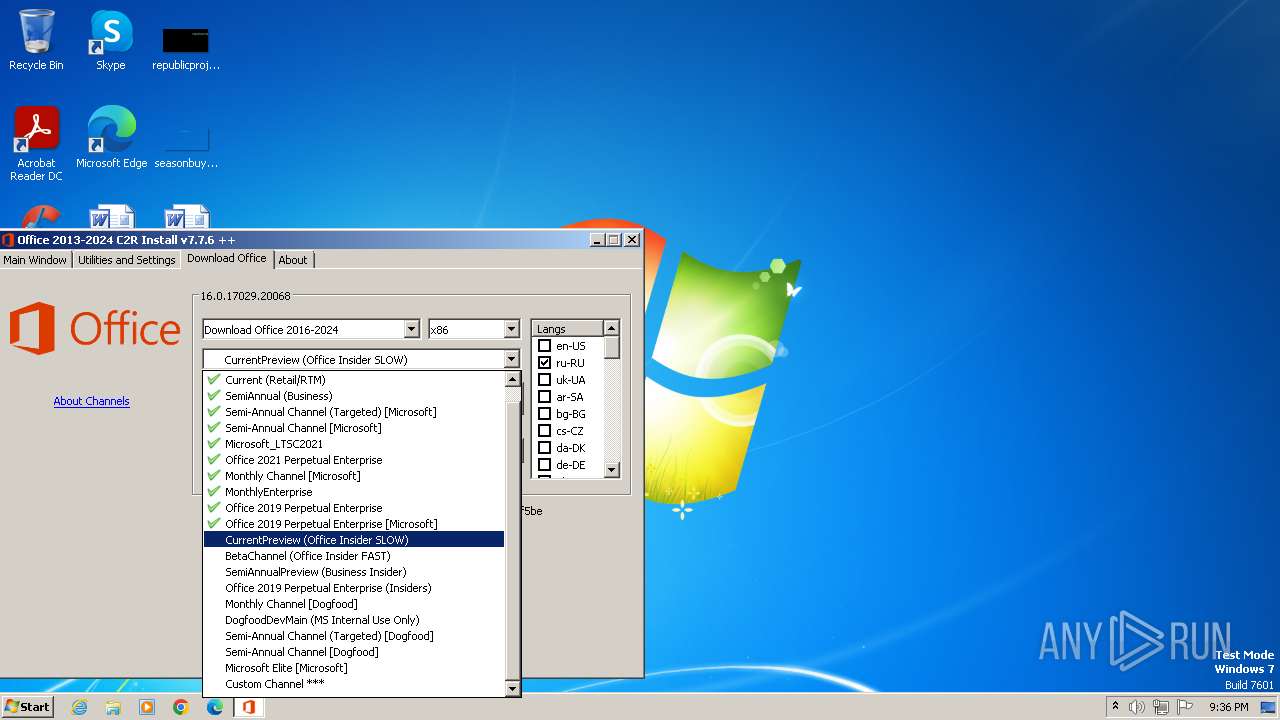Open File Explorer from taskbar
The width and height of the screenshot is (1280, 720).
click(x=113, y=707)
